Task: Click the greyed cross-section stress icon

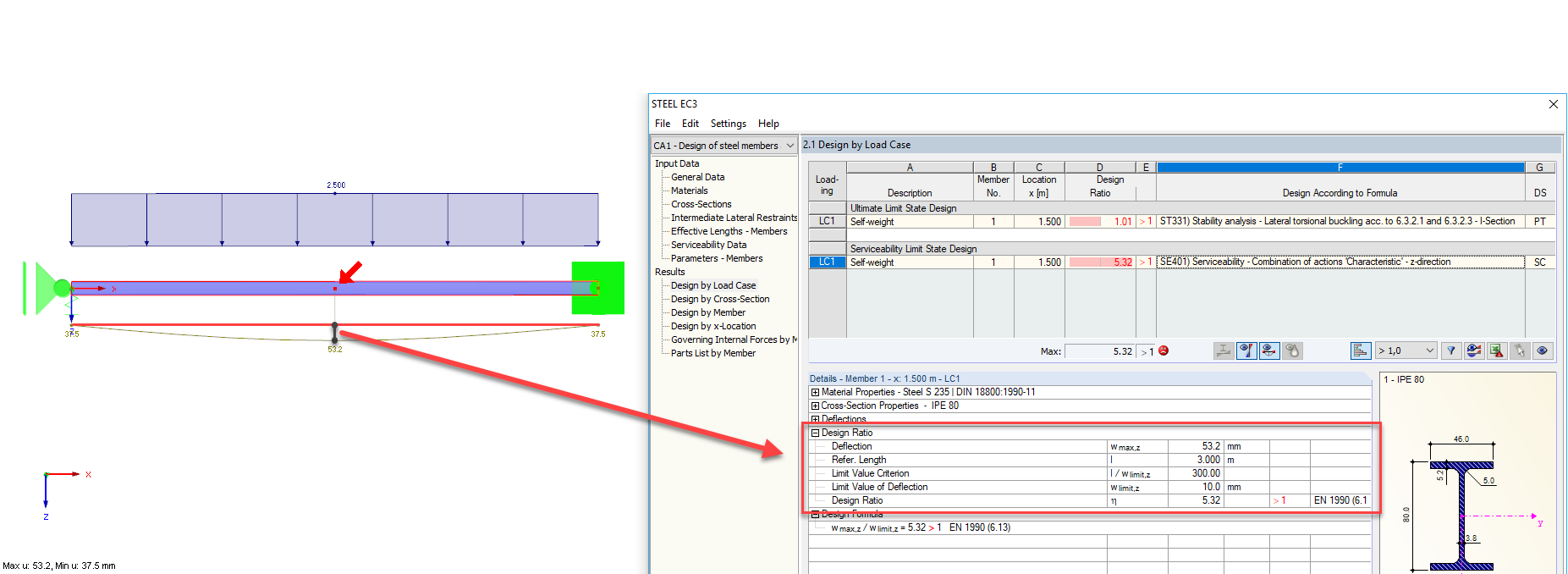Action: tap(1224, 350)
